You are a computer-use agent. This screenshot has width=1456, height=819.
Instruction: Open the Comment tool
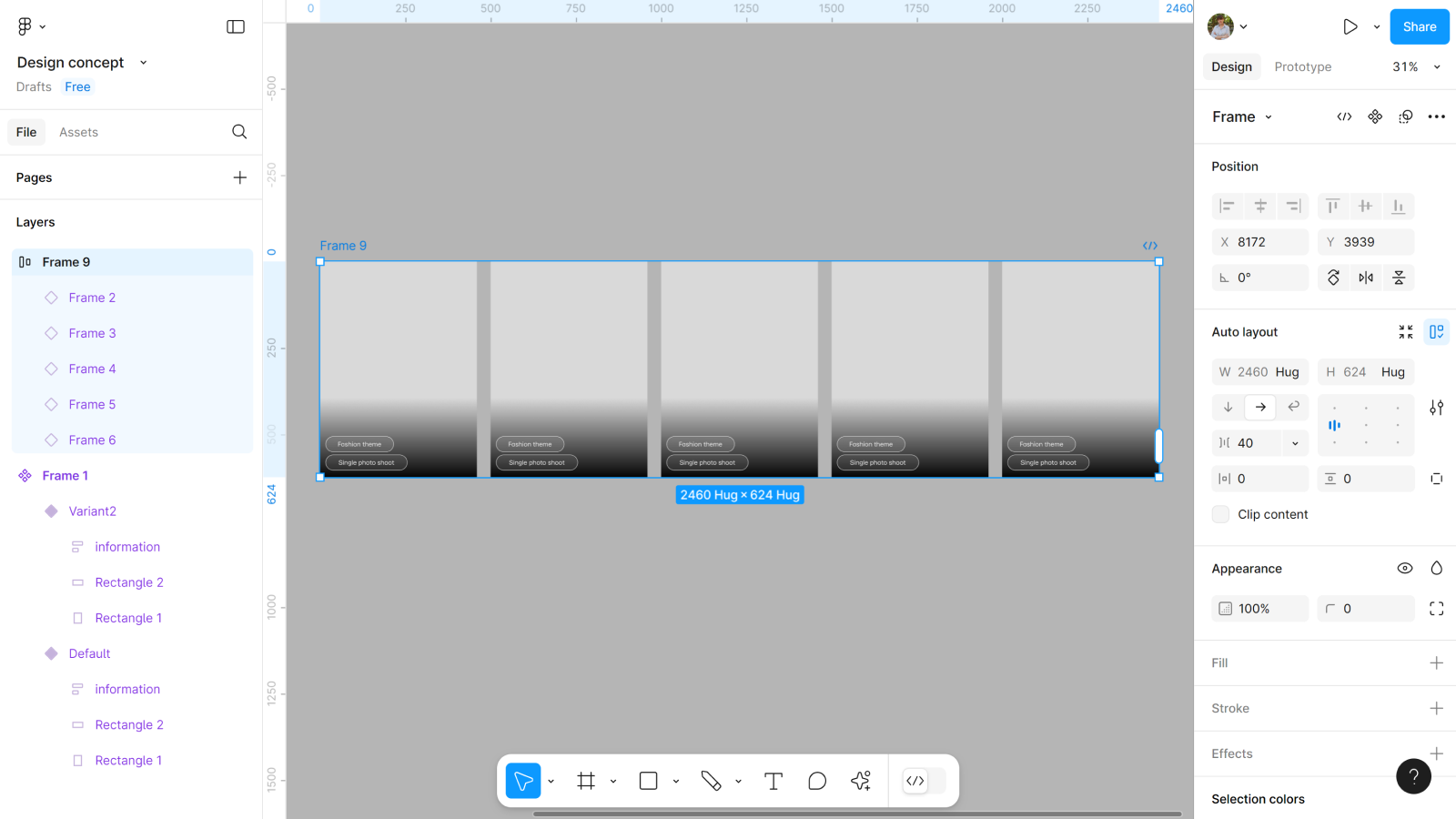(x=816, y=781)
